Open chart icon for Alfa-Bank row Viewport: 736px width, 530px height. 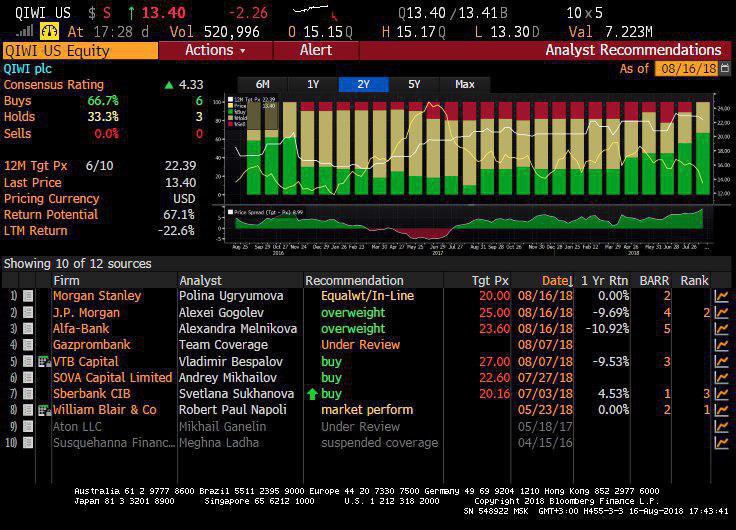(721, 329)
